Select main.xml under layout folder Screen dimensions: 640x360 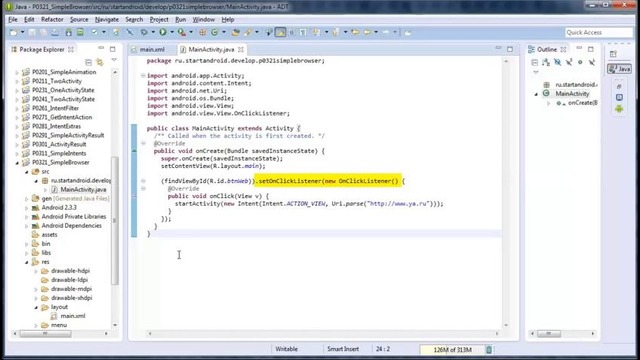coord(73,316)
